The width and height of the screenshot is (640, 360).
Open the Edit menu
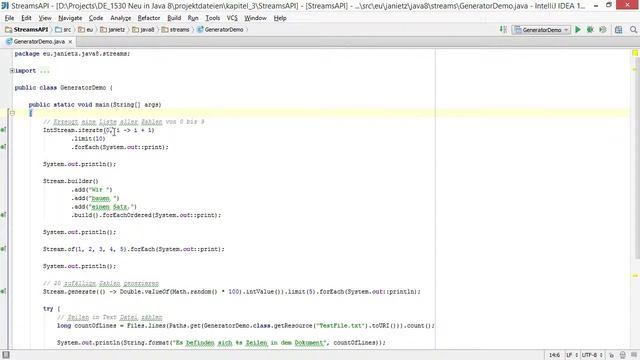tap(26, 18)
